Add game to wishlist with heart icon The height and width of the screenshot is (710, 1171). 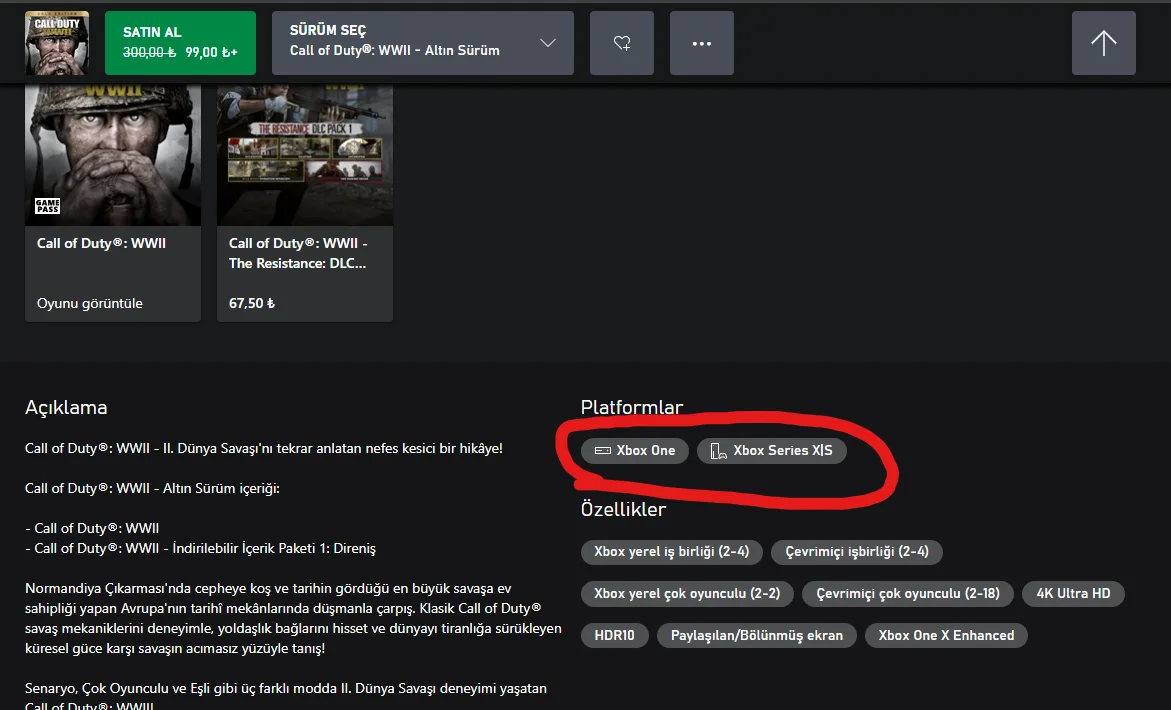click(621, 43)
